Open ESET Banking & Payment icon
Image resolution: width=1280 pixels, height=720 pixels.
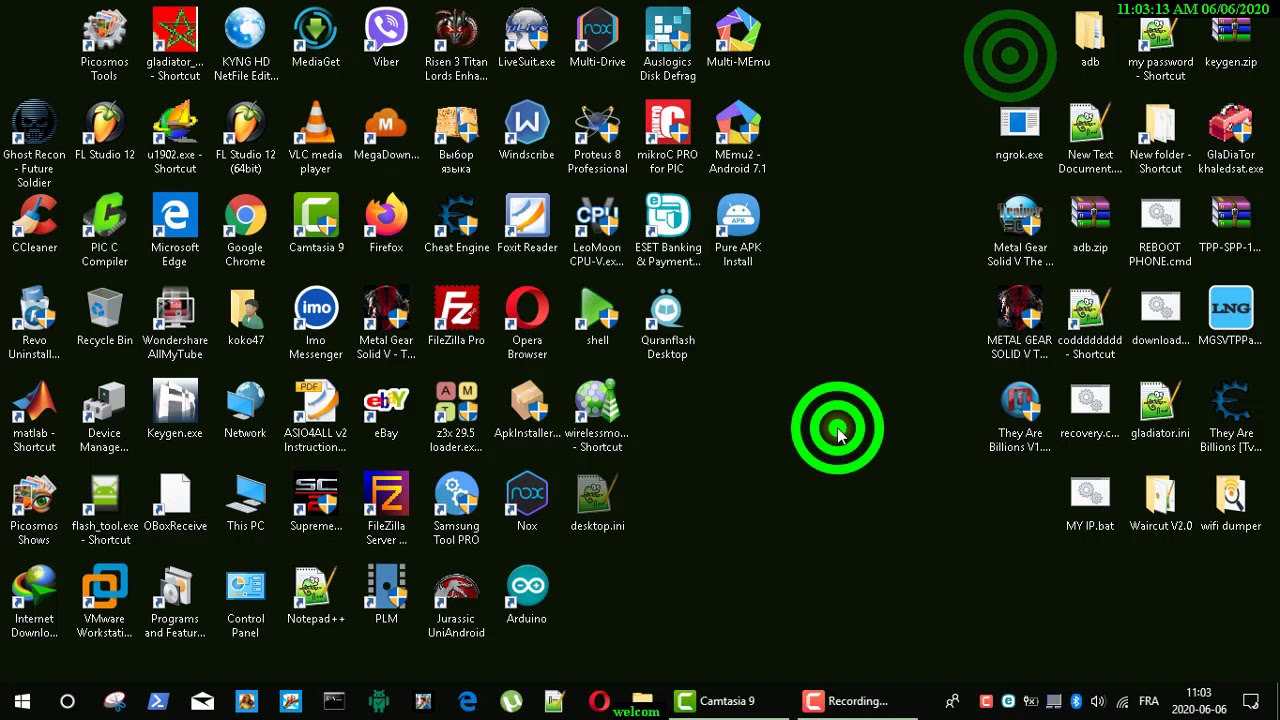click(667, 231)
